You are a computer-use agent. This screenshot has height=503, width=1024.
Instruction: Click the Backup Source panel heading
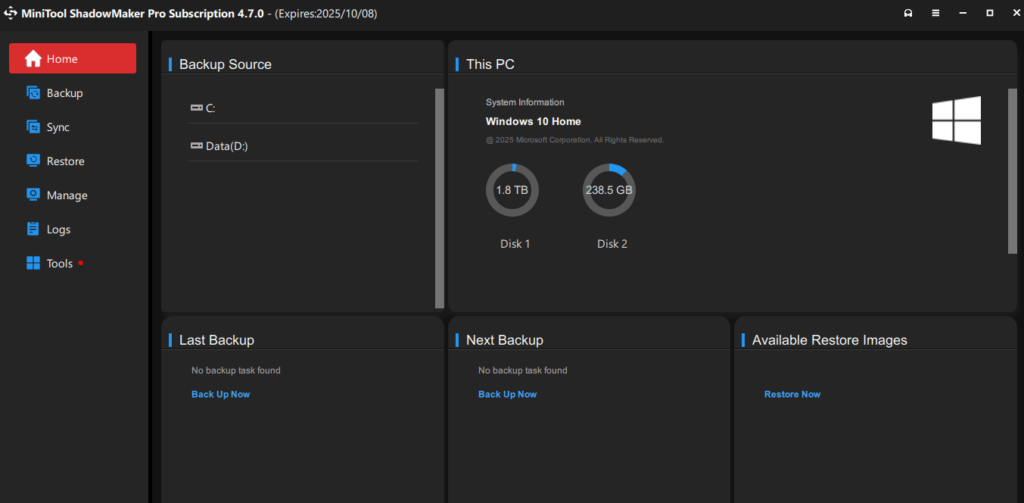(225, 64)
